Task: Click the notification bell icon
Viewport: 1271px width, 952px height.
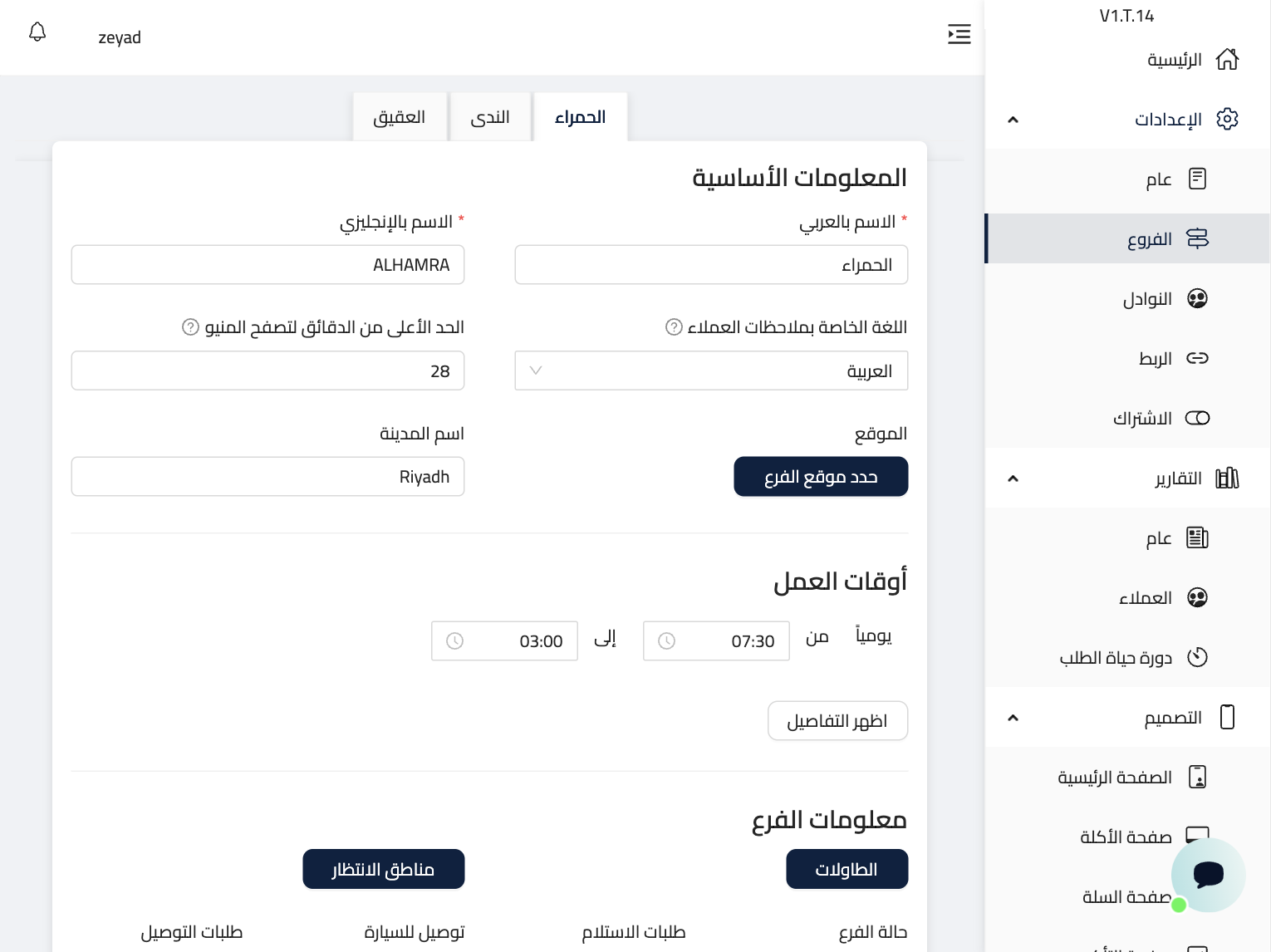Action: [x=37, y=32]
